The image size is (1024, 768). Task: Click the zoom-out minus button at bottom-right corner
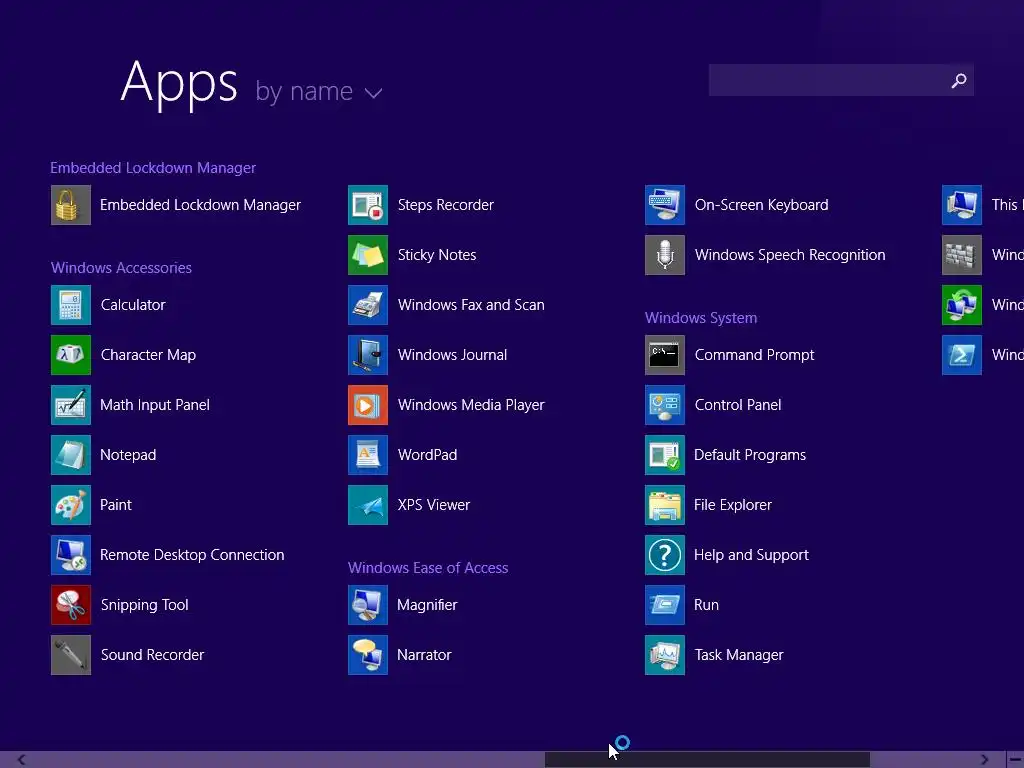pyautogui.click(x=1016, y=760)
